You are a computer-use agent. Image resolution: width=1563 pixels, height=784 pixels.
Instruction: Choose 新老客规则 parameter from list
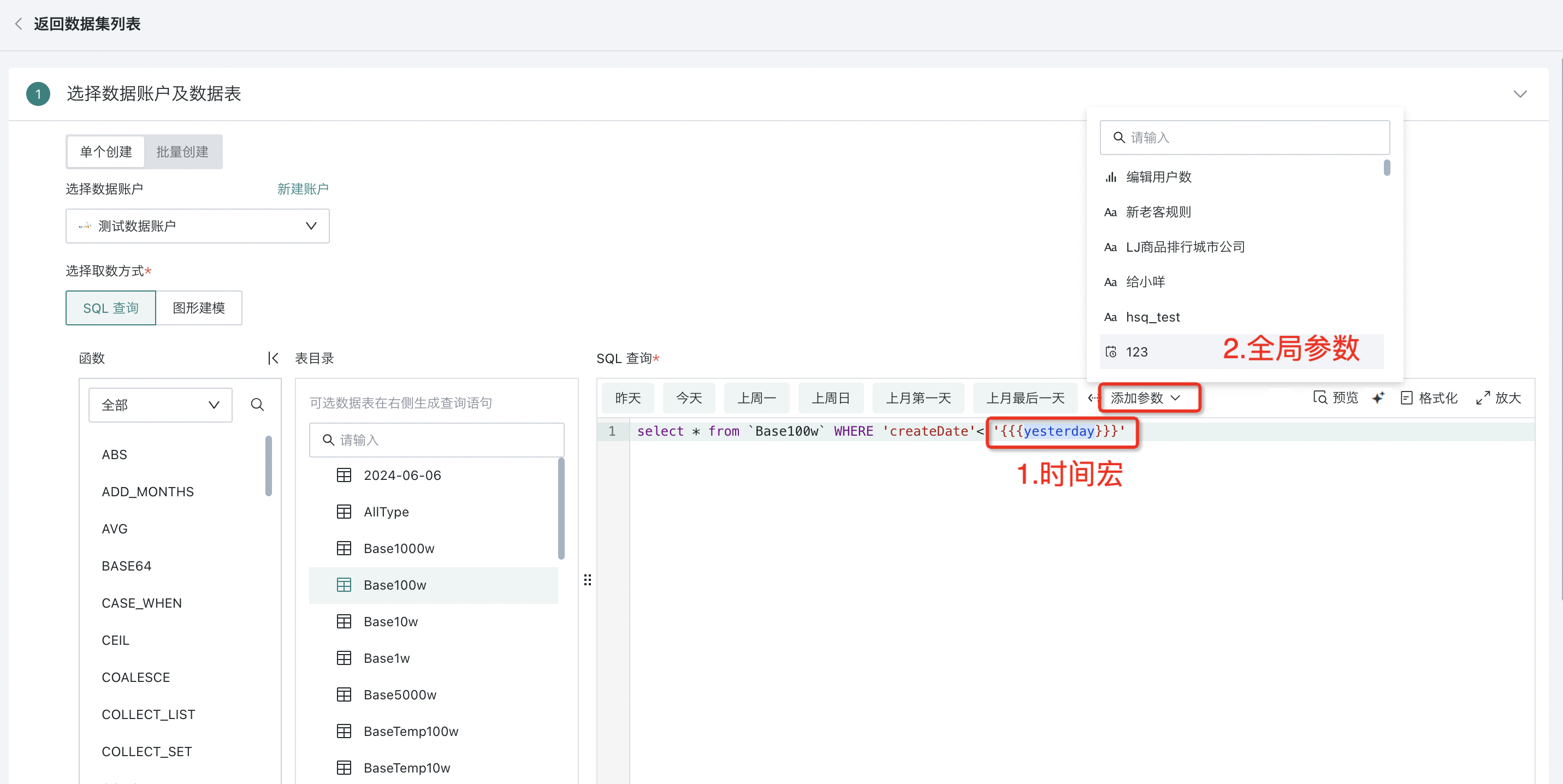(1158, 212)
